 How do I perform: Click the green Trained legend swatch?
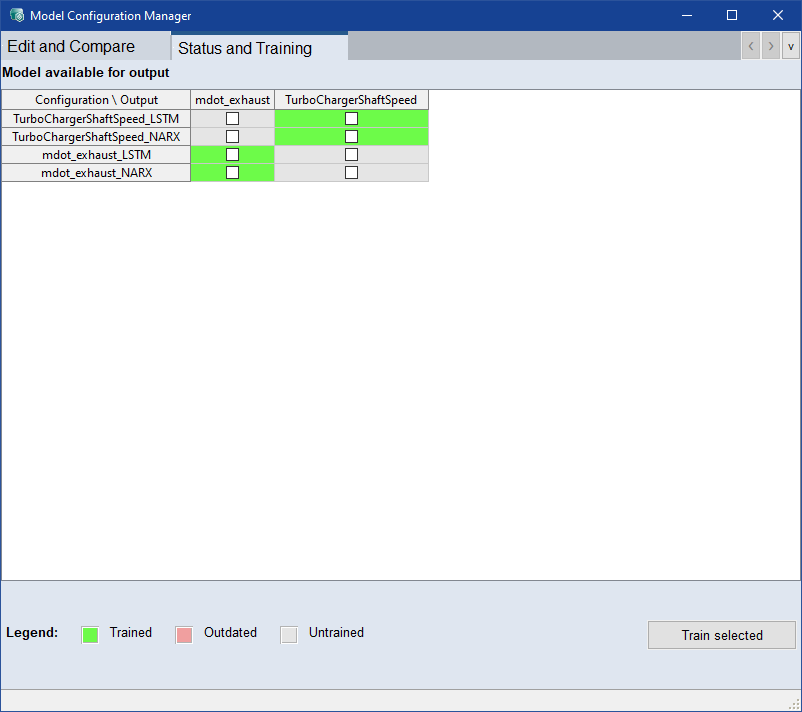pos(90,634)
